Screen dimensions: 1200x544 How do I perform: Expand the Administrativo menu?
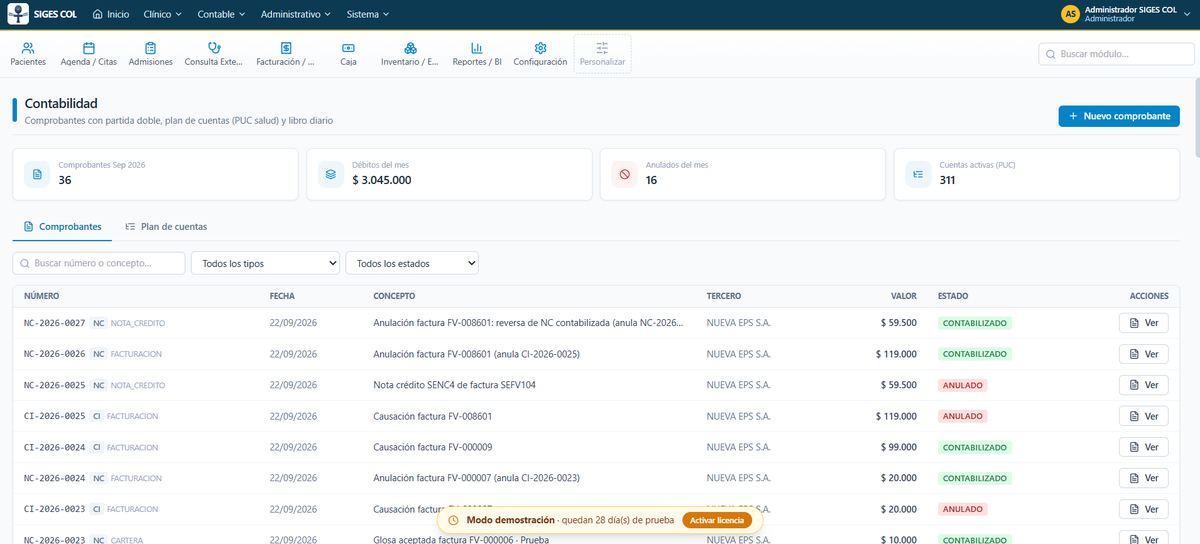tap(297, 14)
